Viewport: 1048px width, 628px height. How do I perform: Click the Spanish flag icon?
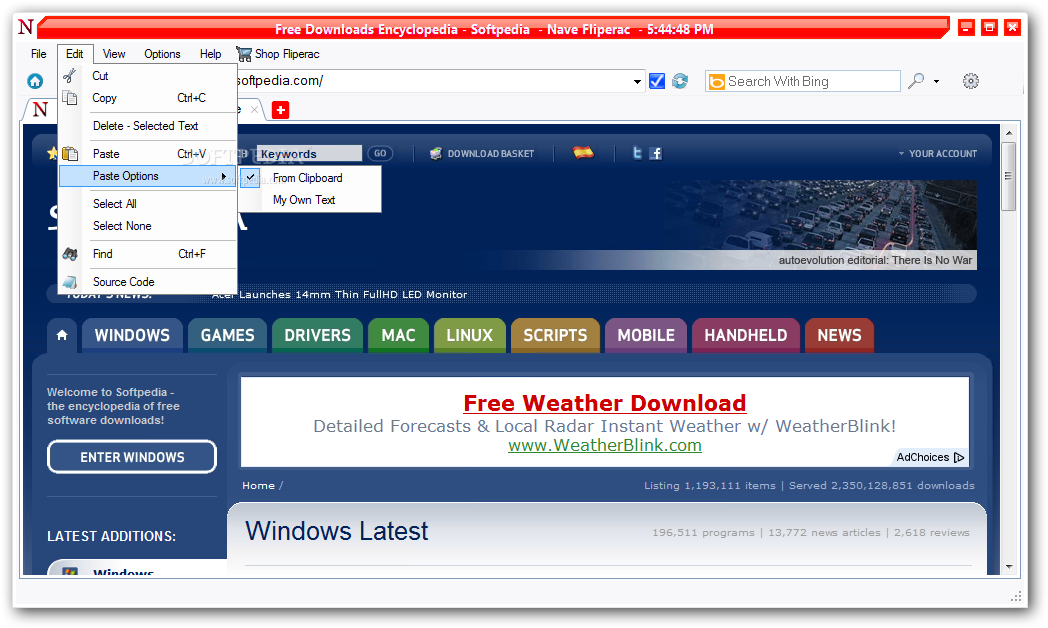tap(583, 153)
